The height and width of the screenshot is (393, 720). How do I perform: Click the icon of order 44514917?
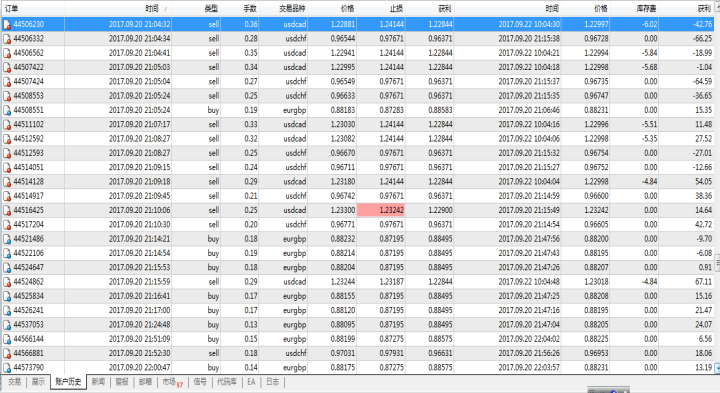(7, 196)
